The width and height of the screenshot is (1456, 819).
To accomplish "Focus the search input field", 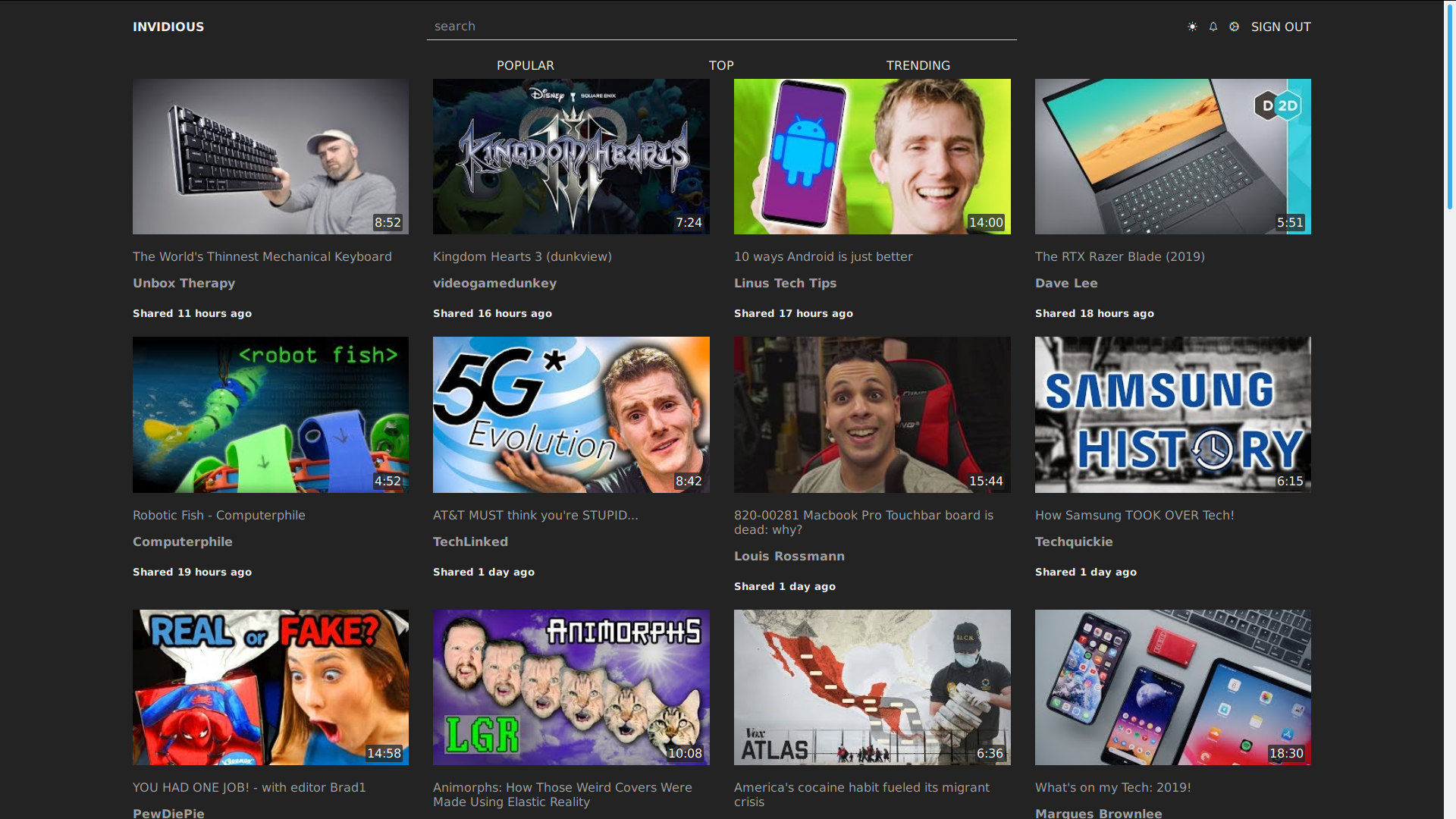I will [x=720, y=27].
